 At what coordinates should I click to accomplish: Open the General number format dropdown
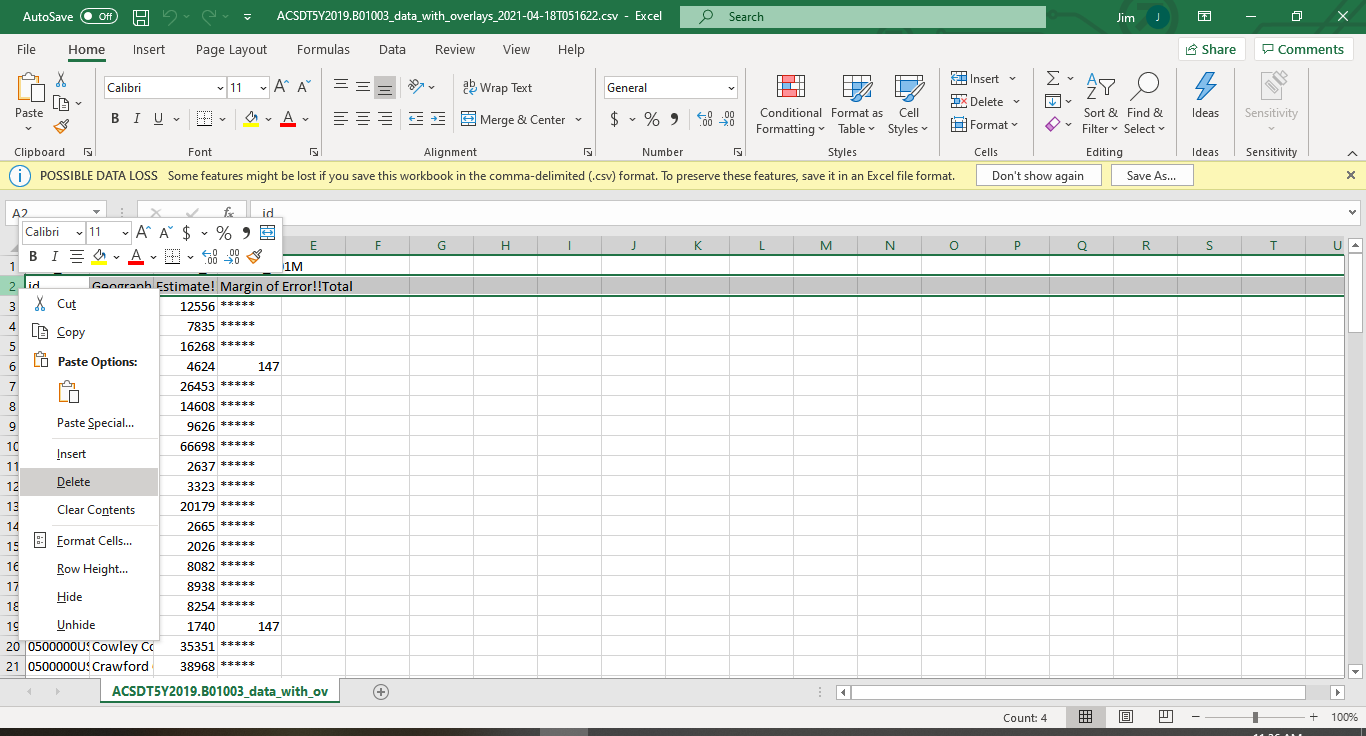(x=731, y=88)
